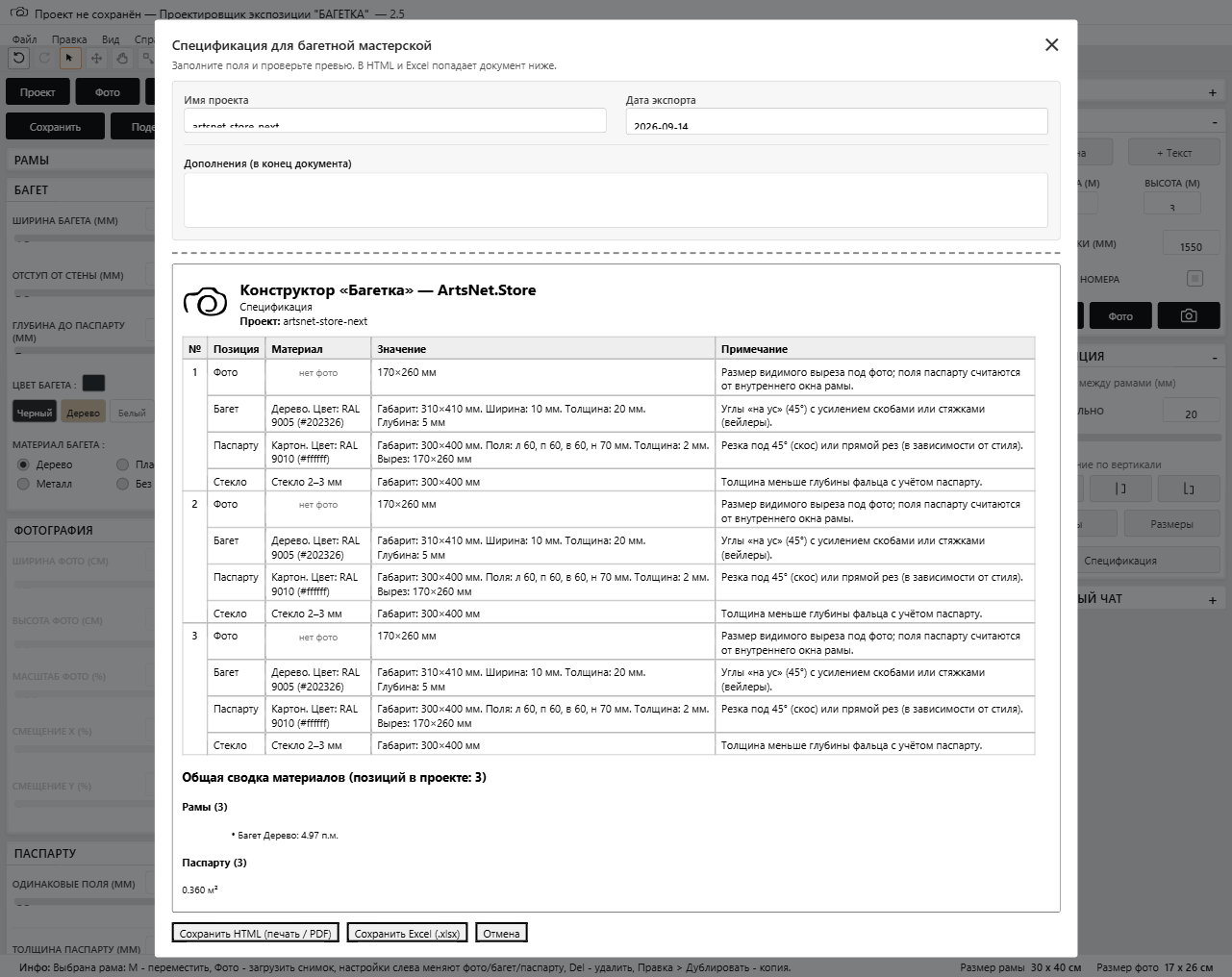Select the hand pan tool
1232x977 pixels.
(122, 59)
